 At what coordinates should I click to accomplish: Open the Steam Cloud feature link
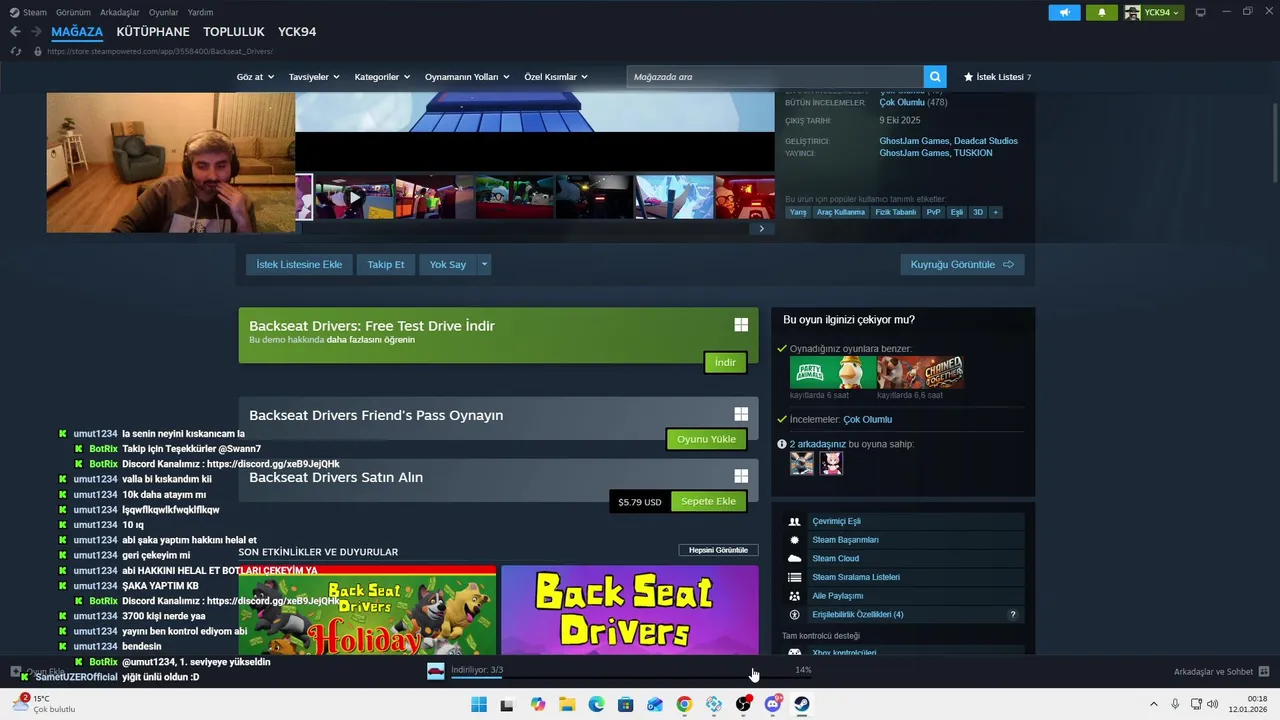[x=835, y=559]
